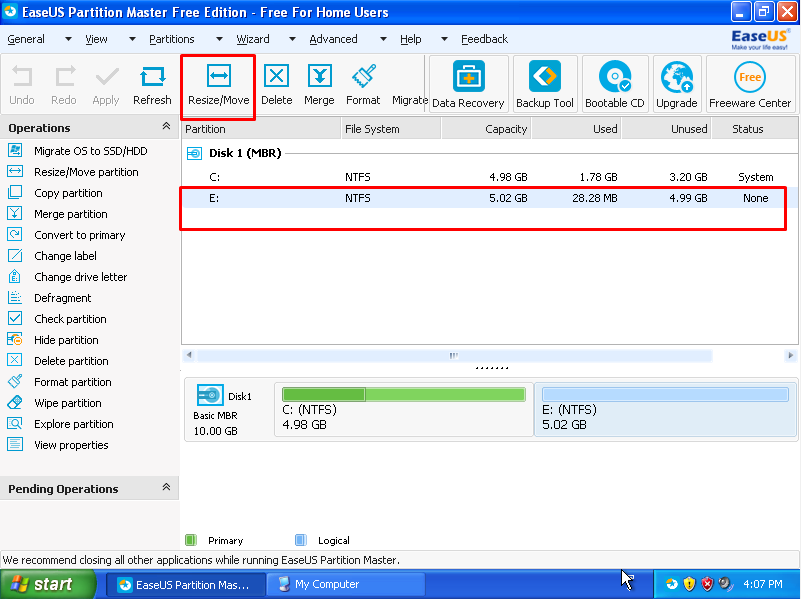This screenshot has height=599, width=801.
Task: Open the Data Recovery tool
Action: (468, 84)
